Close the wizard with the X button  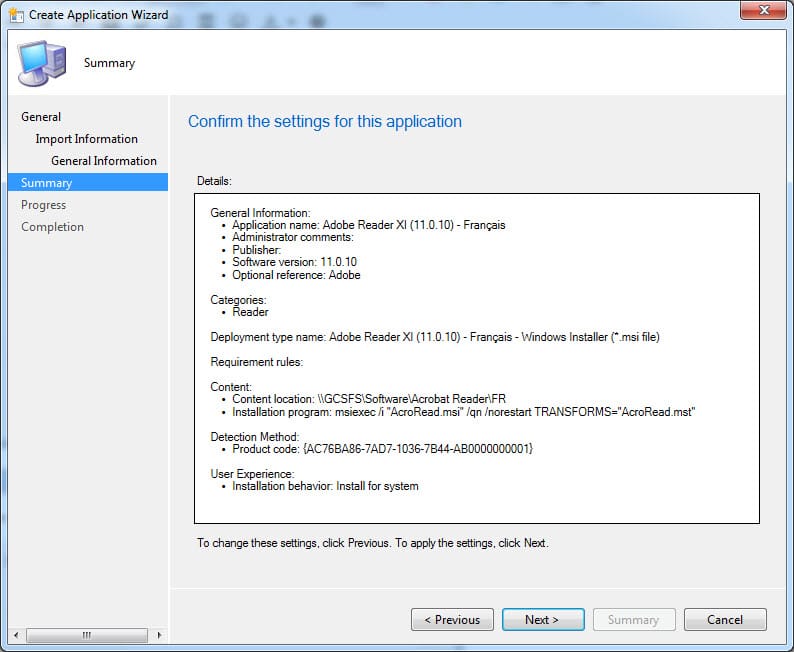[764, 10]
